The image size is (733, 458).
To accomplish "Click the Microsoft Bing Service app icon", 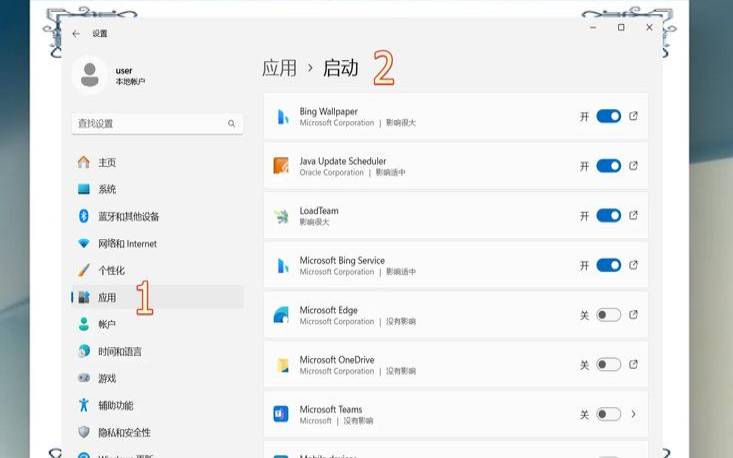I will (281, 265).
